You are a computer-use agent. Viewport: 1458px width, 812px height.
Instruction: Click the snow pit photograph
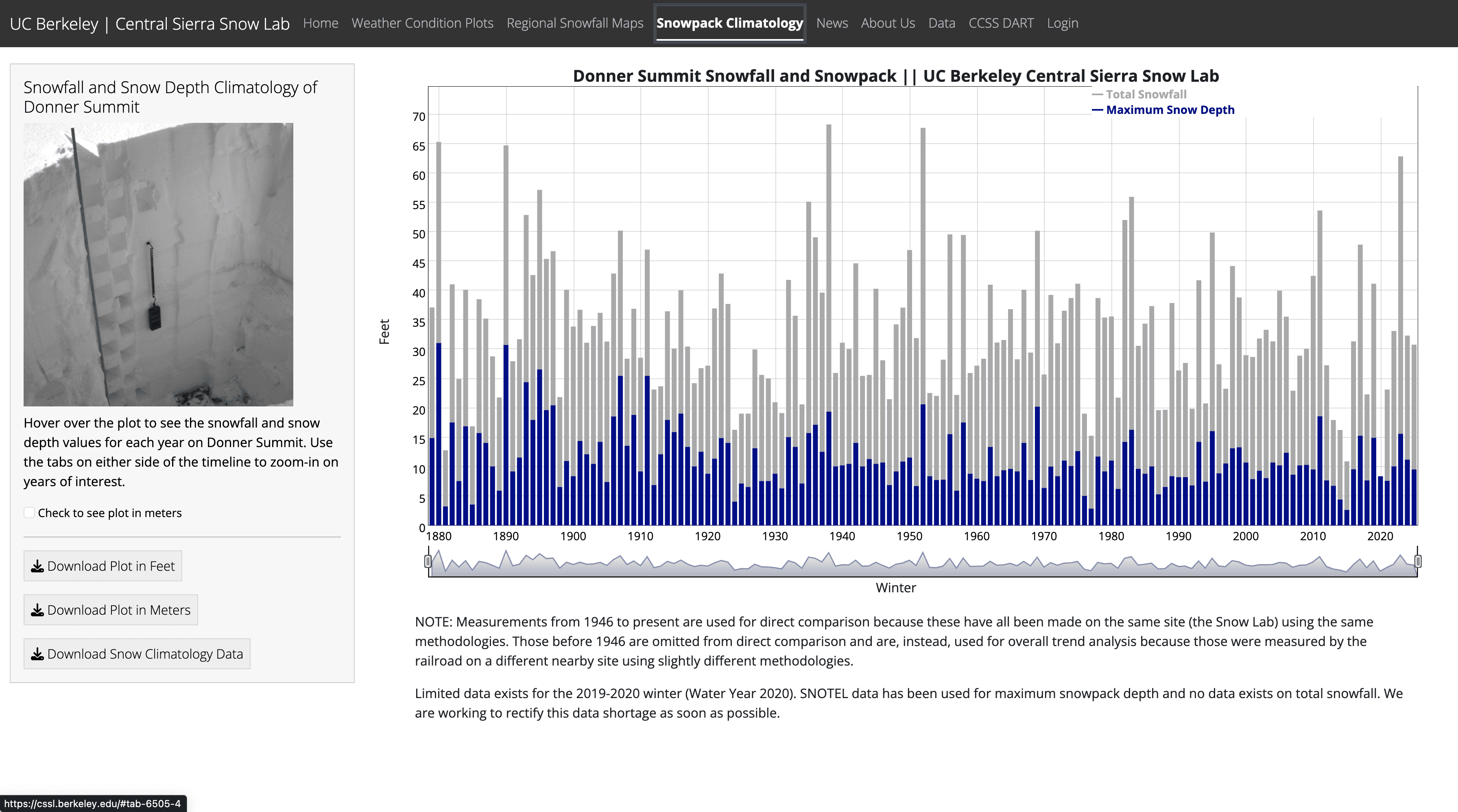click(x=159, y=264)
